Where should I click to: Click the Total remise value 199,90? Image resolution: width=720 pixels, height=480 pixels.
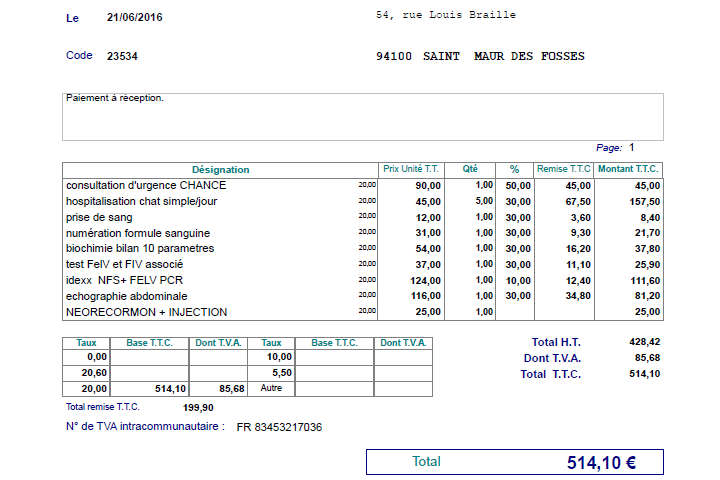(199, 407)
